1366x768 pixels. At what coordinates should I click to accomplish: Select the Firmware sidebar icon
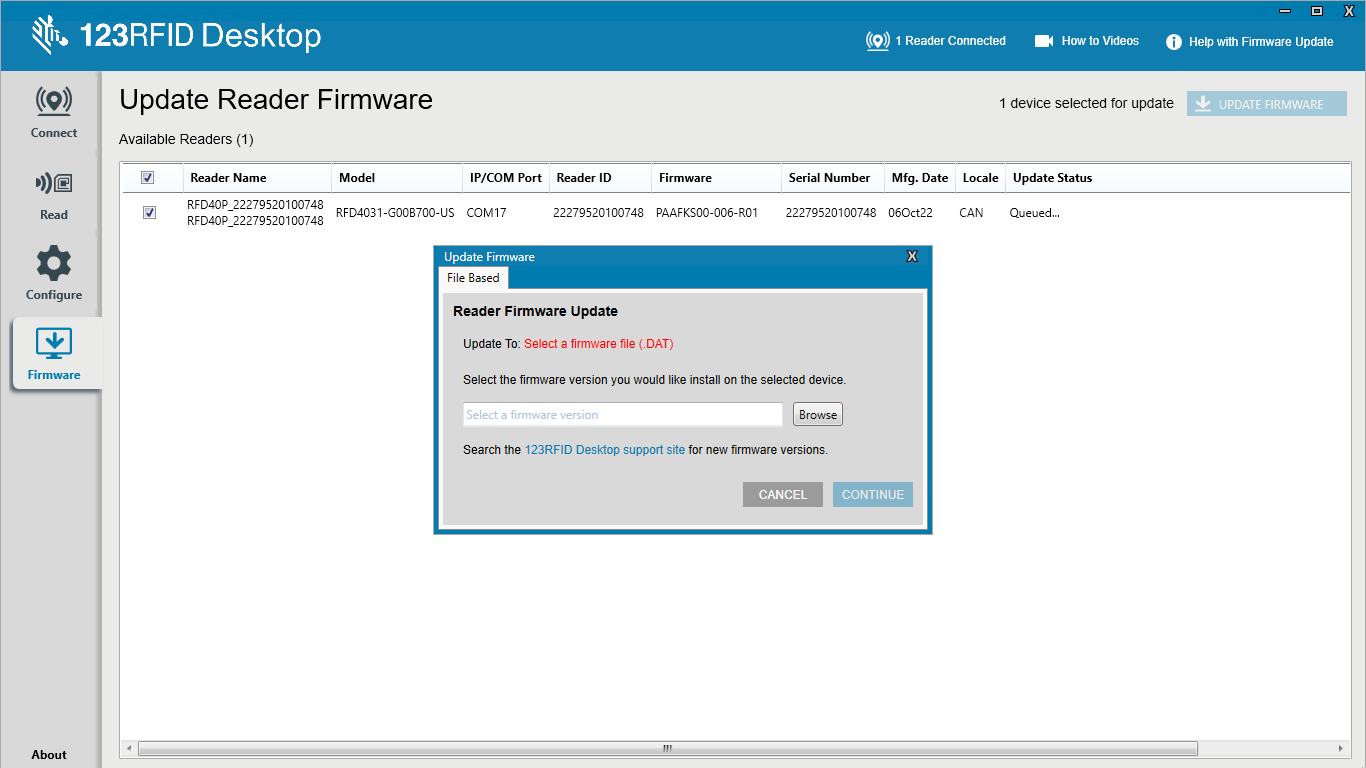tap(54, 354)
